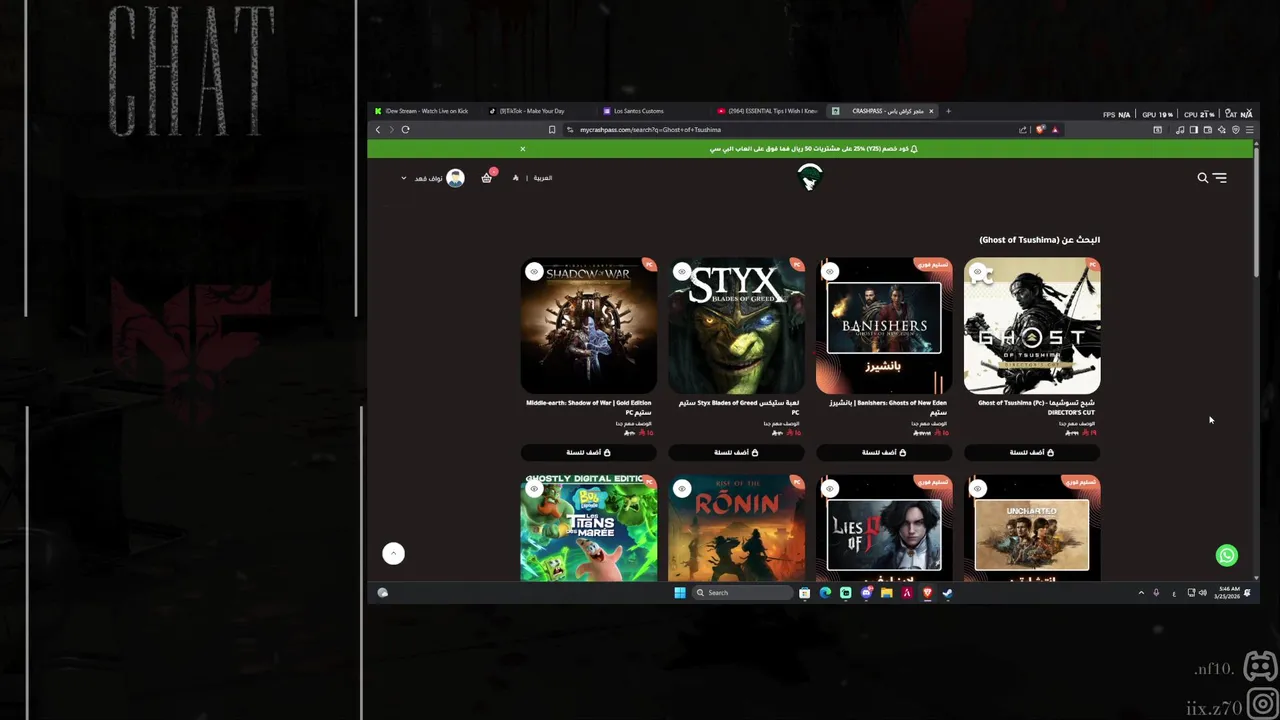The image size is (1280, 720).
Task: Add Ghost of Tsushima to cart
Action: (x=1032, y=452)
